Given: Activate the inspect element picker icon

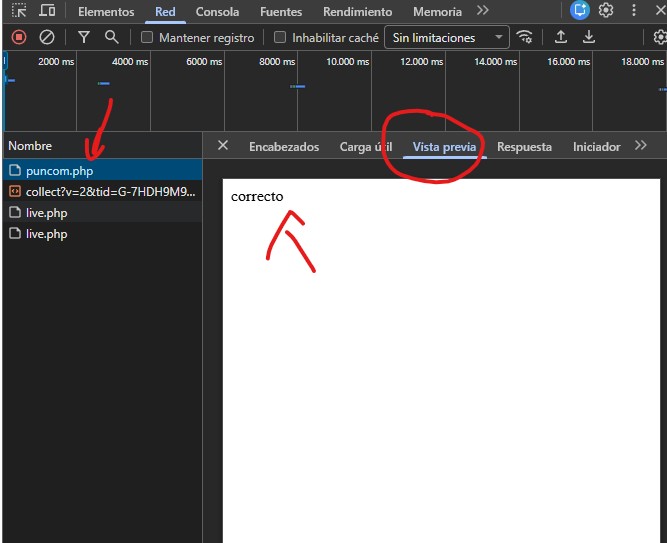Looking at the screenshot, I should click(x=19, y=11).
